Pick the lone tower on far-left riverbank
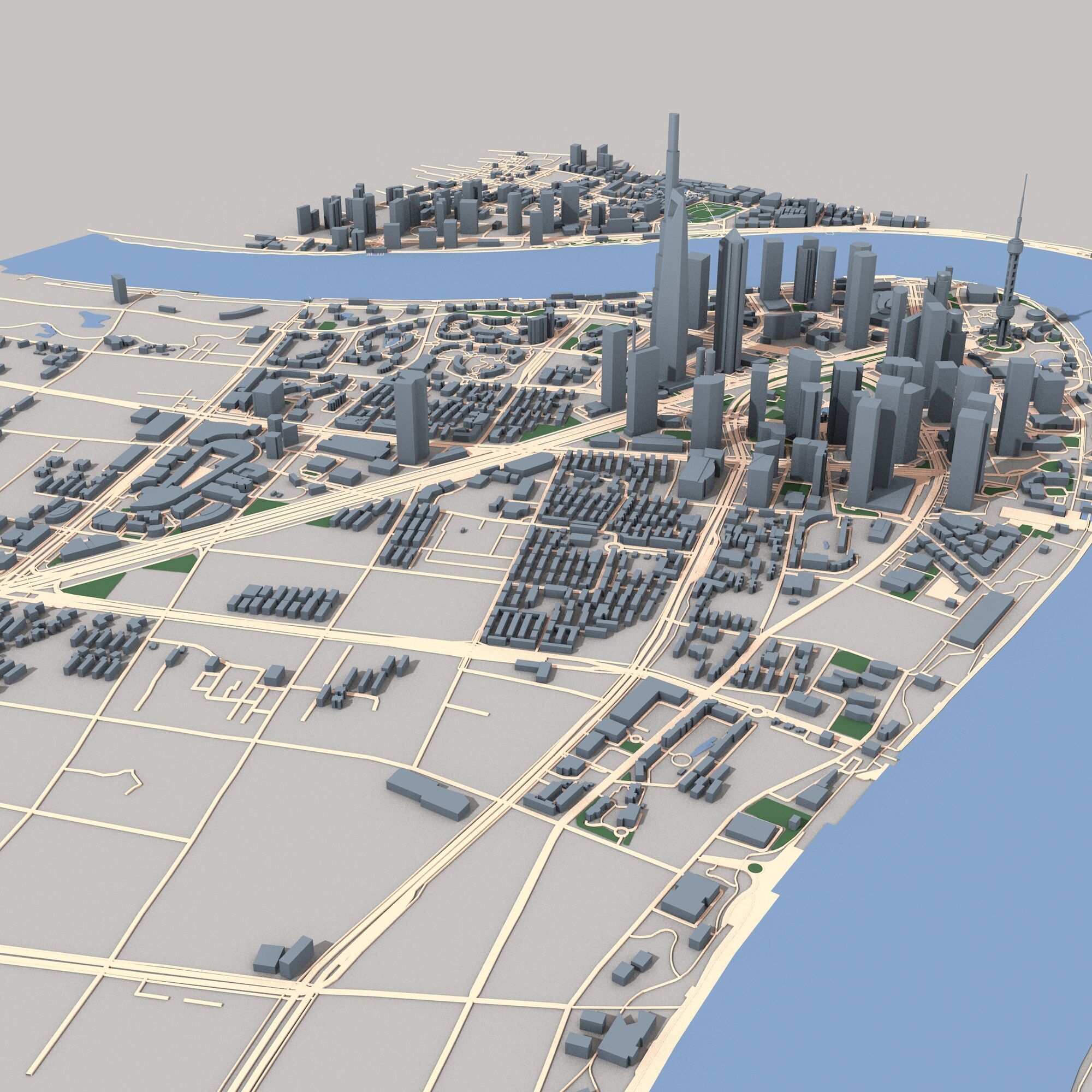Screen dimensions: 1092x1092 point(120,289)
